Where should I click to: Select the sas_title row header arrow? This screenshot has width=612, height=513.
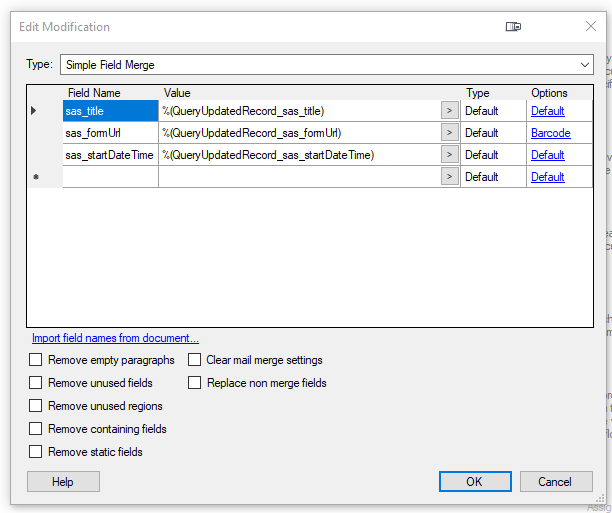click(34, 111)
